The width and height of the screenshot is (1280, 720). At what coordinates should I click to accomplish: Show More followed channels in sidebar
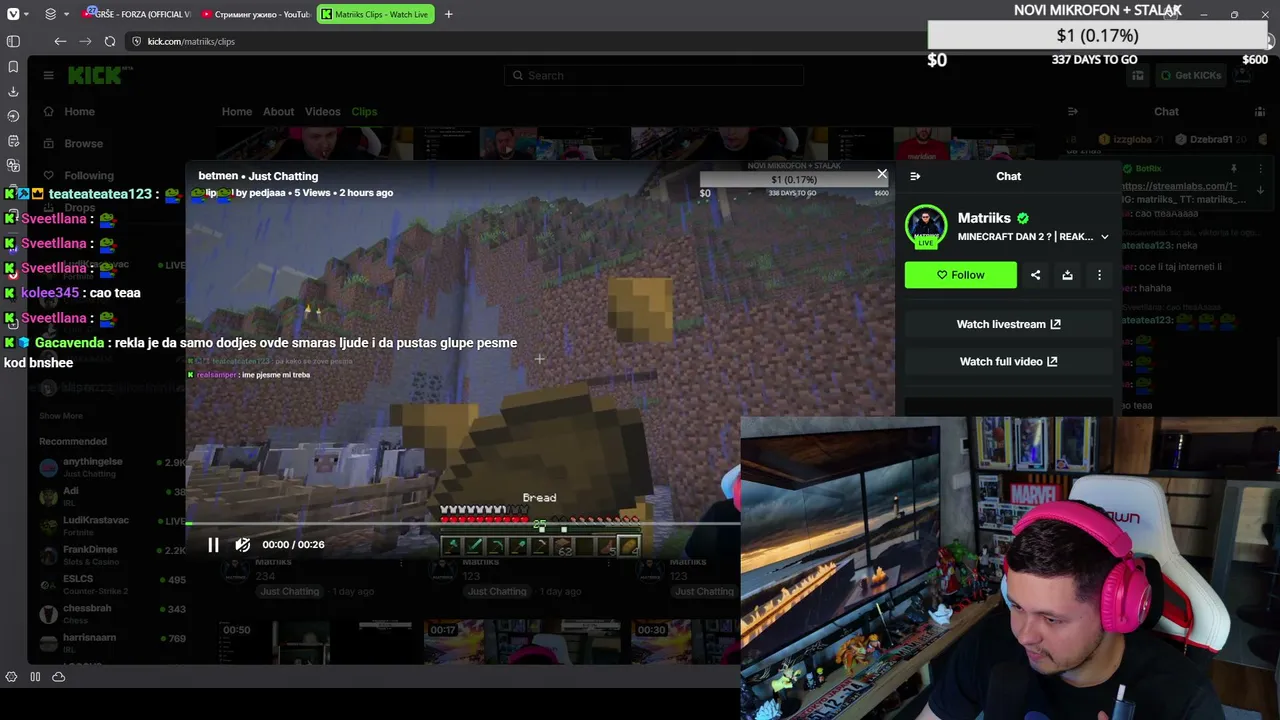pyautogui.click(x=61, y=416)
